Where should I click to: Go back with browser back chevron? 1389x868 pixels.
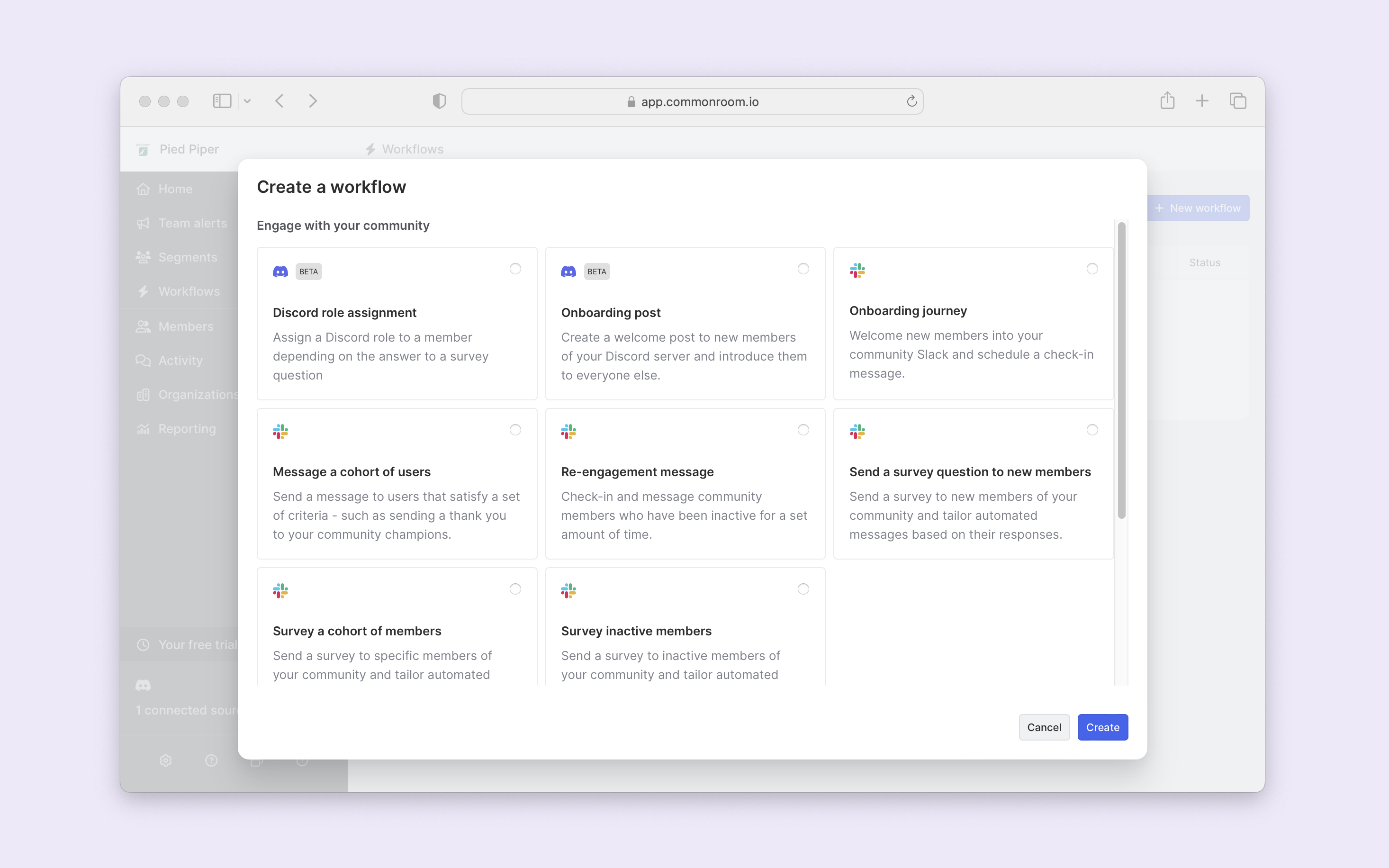pyautogui.click(x=280, y=101)
